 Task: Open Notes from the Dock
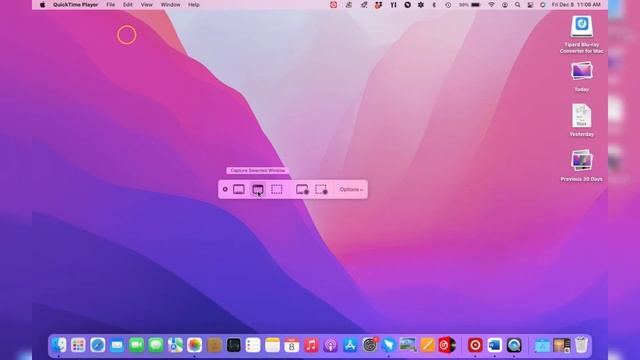(x=272, y=345)
